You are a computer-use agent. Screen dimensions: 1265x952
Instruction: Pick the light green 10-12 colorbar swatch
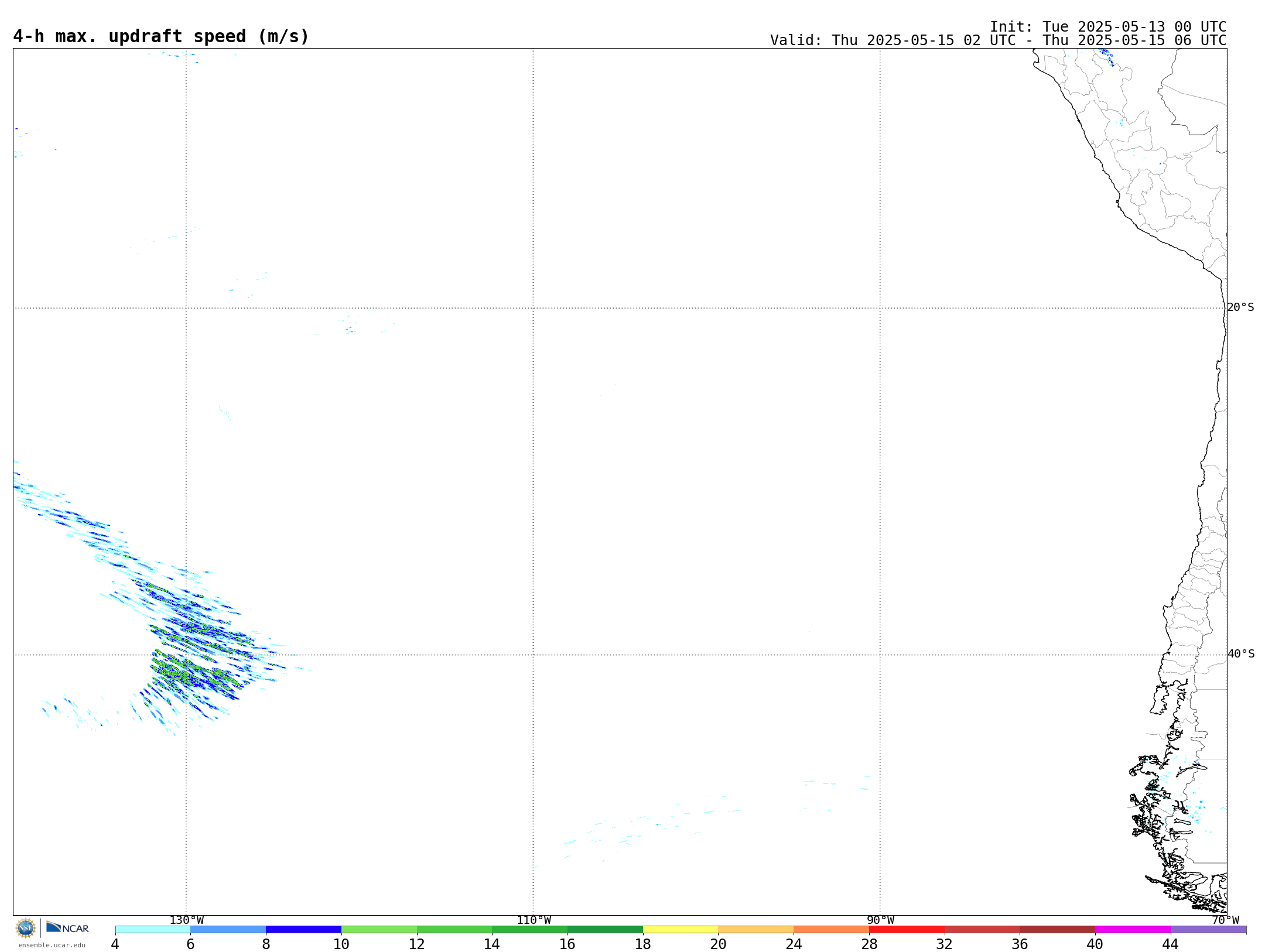click(x=379, y=930)
